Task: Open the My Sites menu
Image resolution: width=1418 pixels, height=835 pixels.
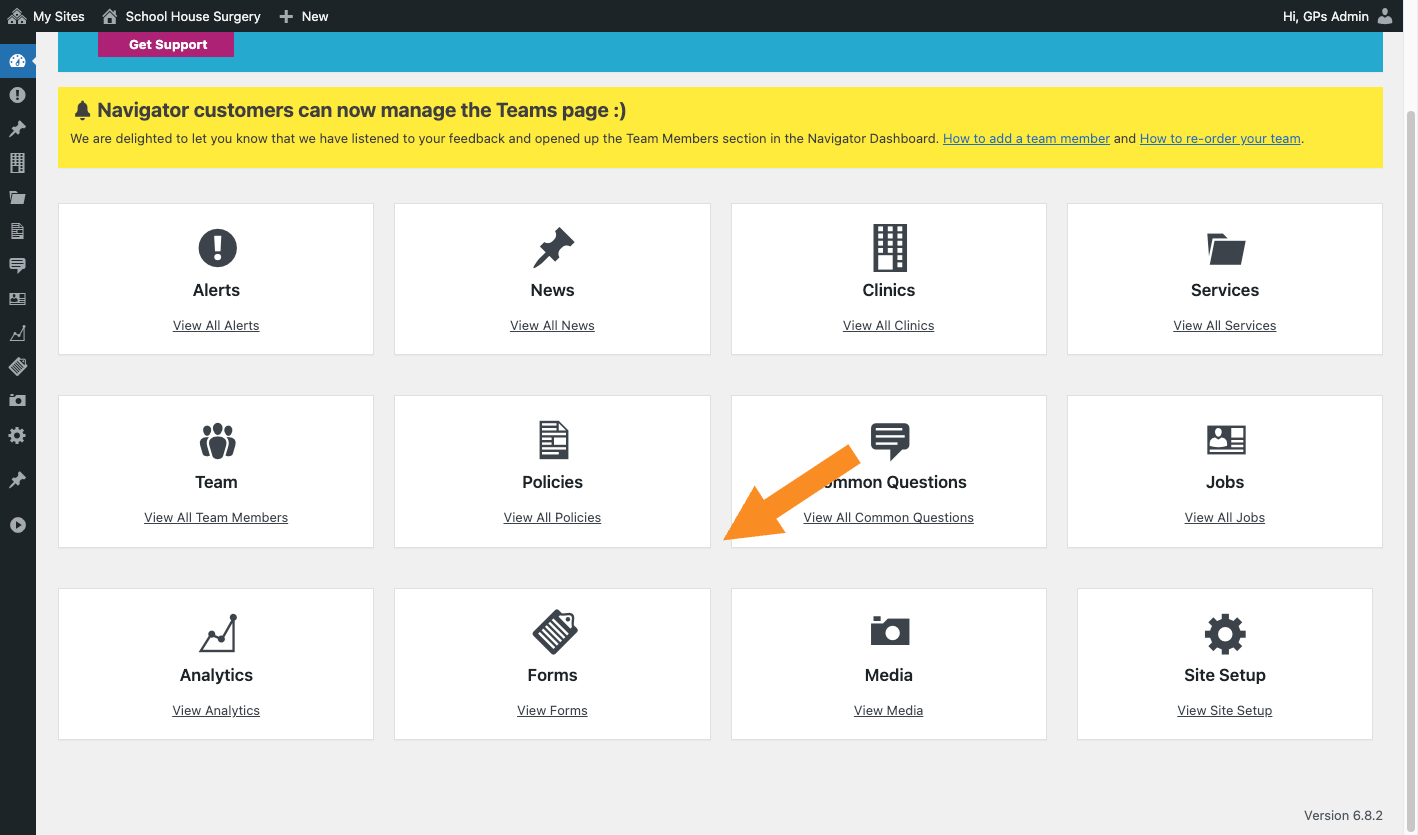Action: click(46, 16)
